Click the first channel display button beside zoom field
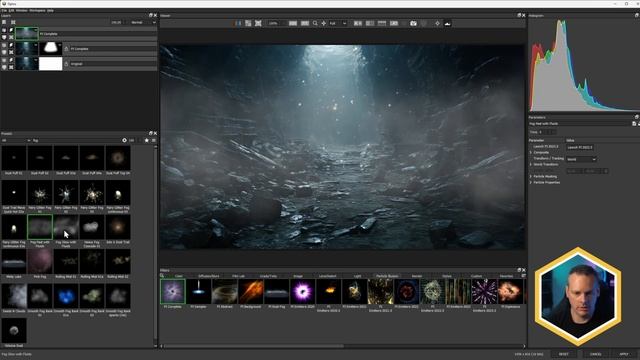The height and width of the screenshot is (360, 640). point(293,23)
